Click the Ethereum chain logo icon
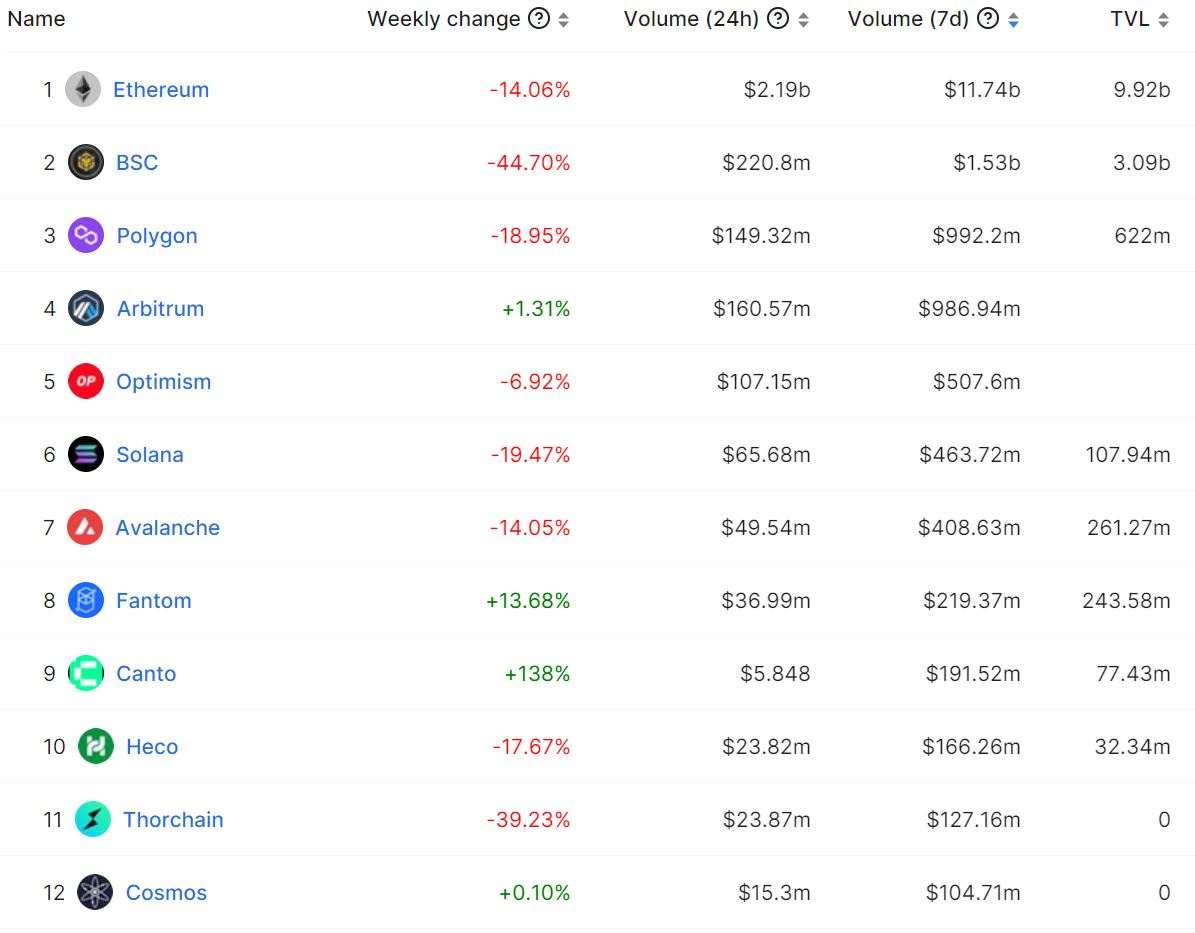 pyautogui.click(x=83, y=90)
